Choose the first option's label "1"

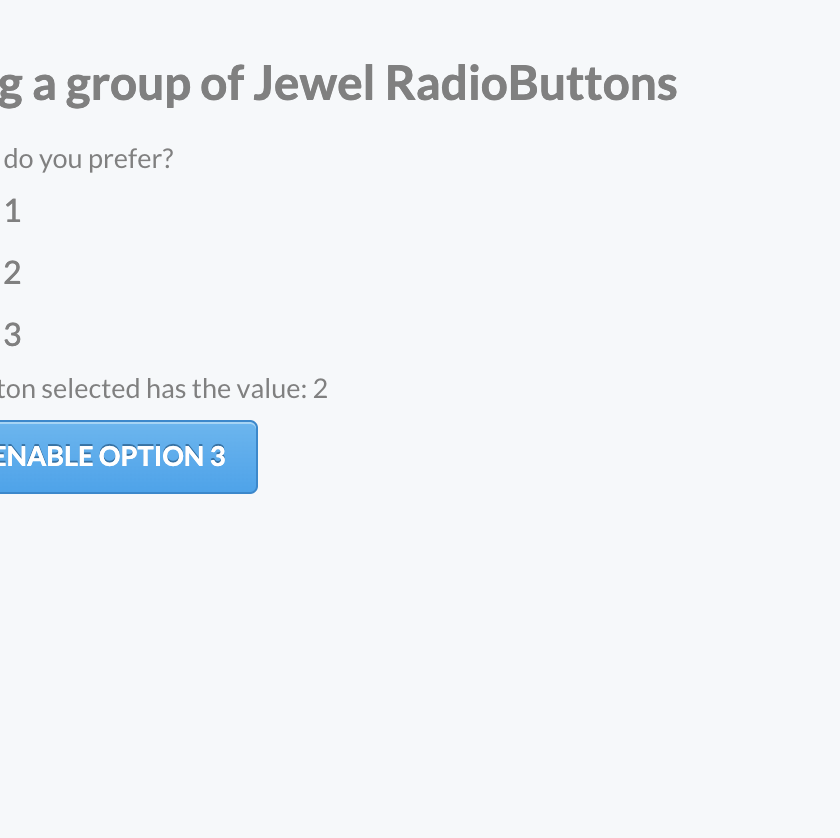12,211
